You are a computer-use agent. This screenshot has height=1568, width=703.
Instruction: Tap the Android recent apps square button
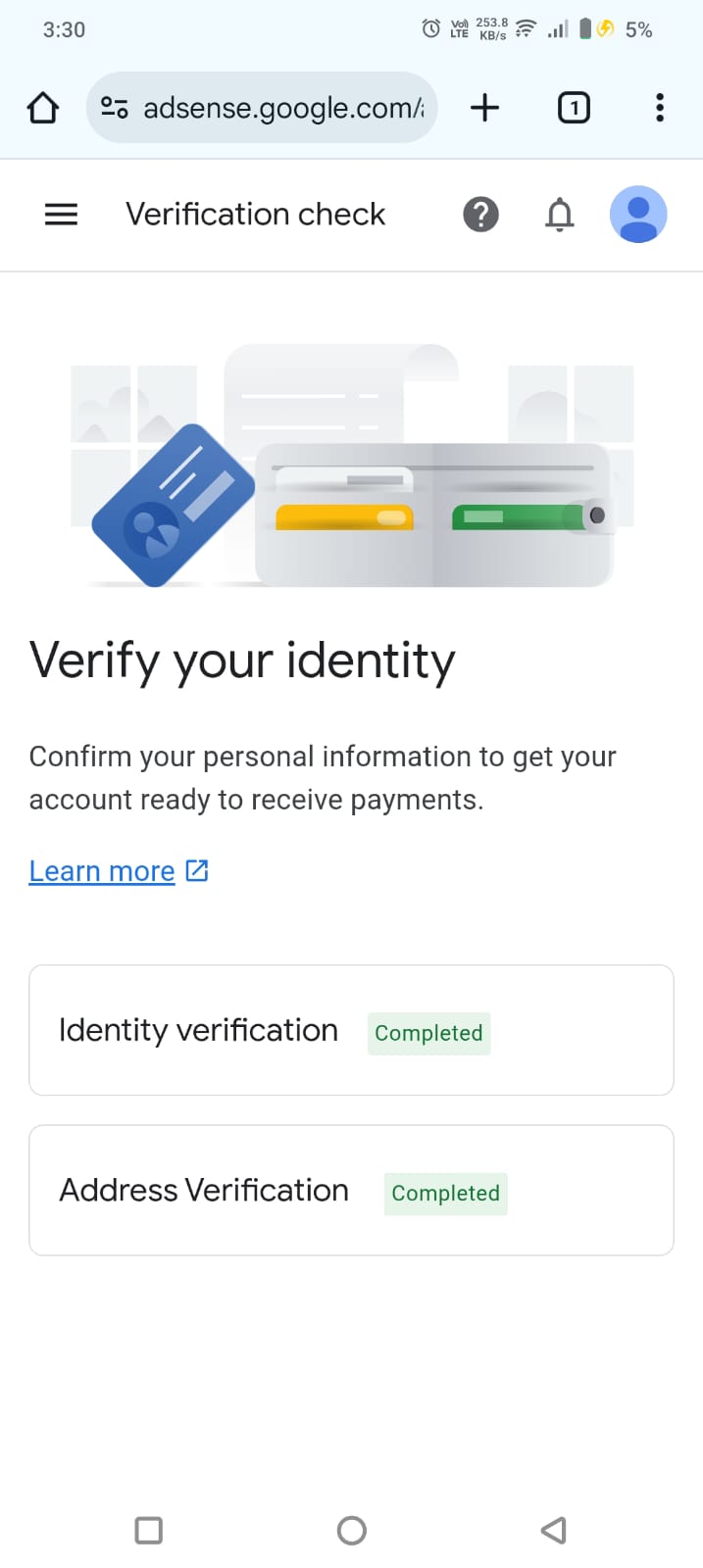(149, 1530)
